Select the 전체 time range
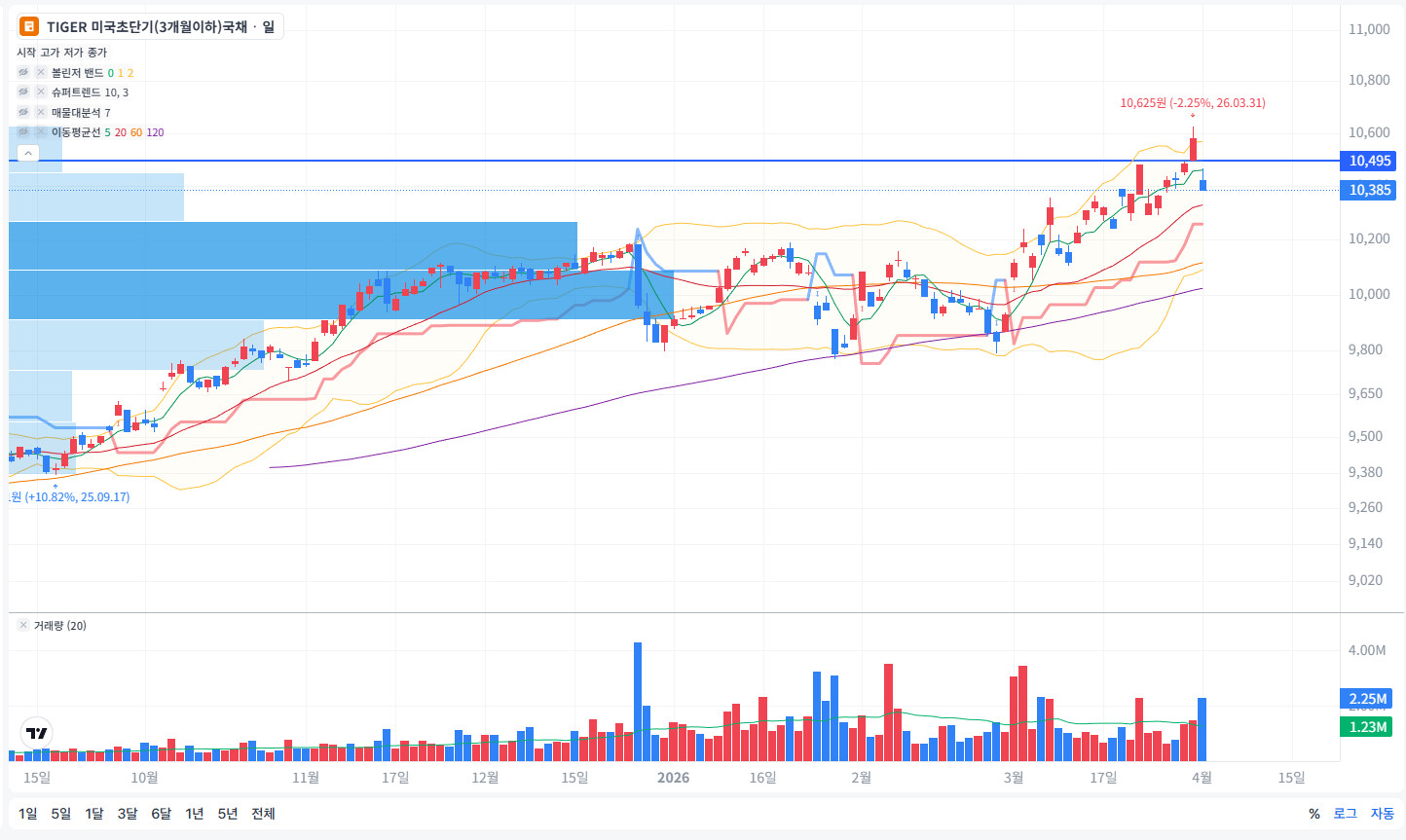1406x840 pixels. tap(263, 814)
